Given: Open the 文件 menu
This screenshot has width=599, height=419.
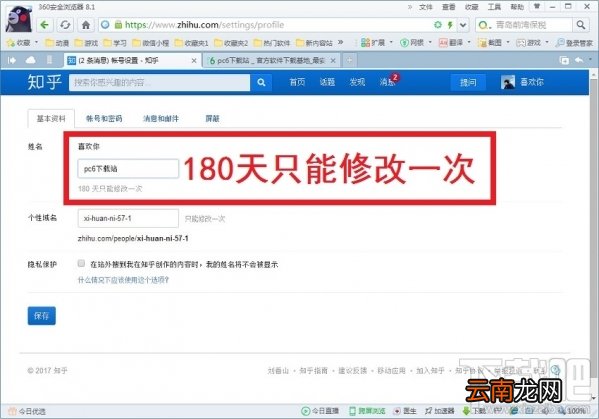Looking at the screenshot, I should tap(426, 7).
